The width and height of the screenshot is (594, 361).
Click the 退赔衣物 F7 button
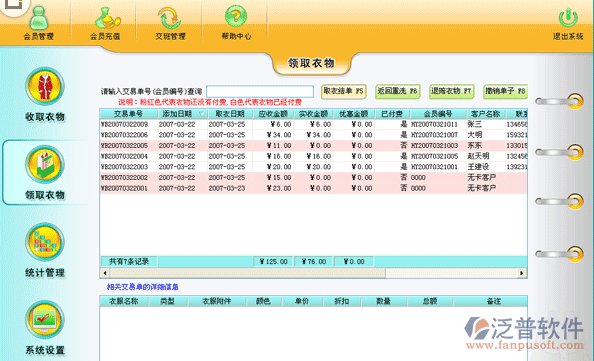[451, 91]
